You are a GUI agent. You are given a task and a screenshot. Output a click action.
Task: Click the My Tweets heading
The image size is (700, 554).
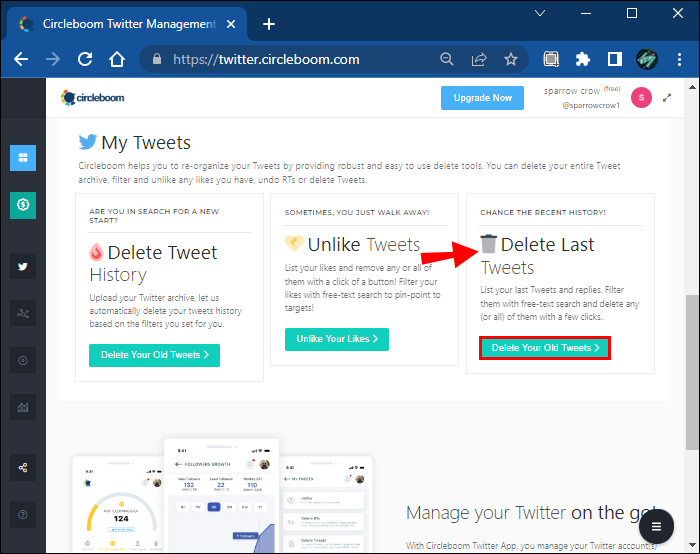pyautogui.click(x=135, y=143)
